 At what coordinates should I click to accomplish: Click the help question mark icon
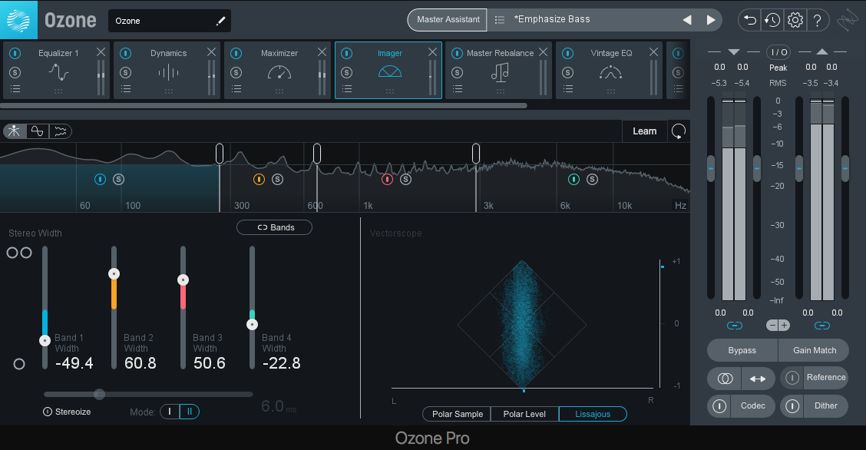click(818, 20)
